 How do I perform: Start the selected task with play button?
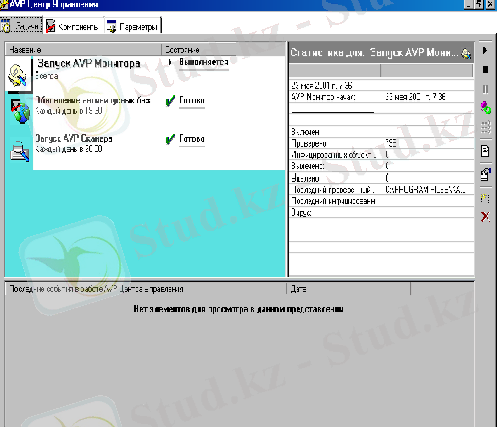click(x=485, y=50)
